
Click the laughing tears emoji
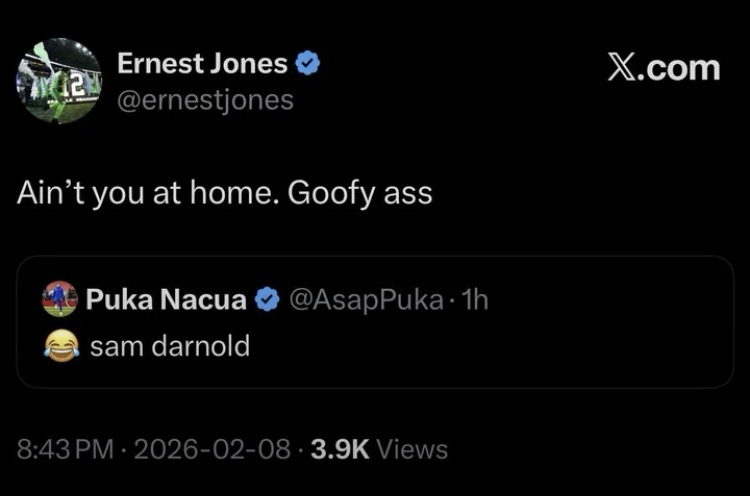tap(61, 346)
